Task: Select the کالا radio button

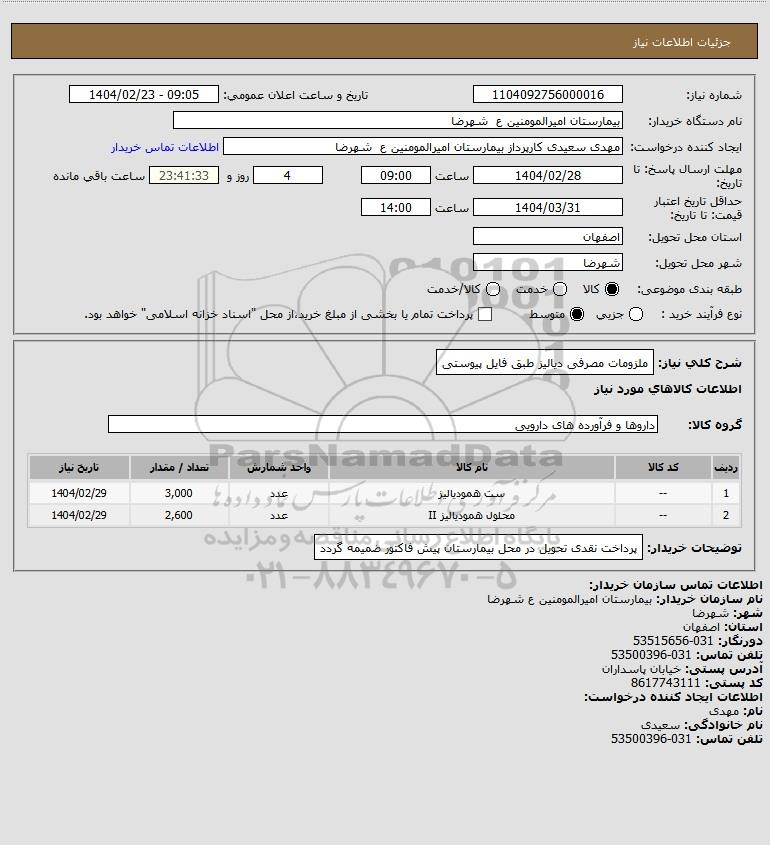Action: (612, 289)
